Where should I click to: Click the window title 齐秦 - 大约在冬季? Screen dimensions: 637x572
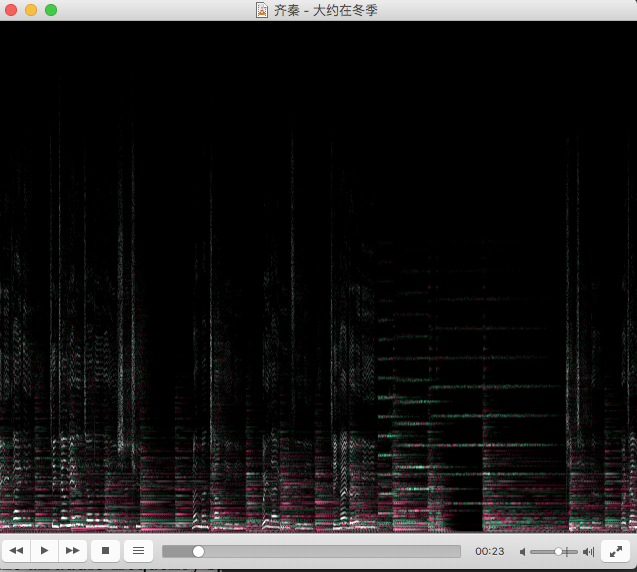[325, 10]
